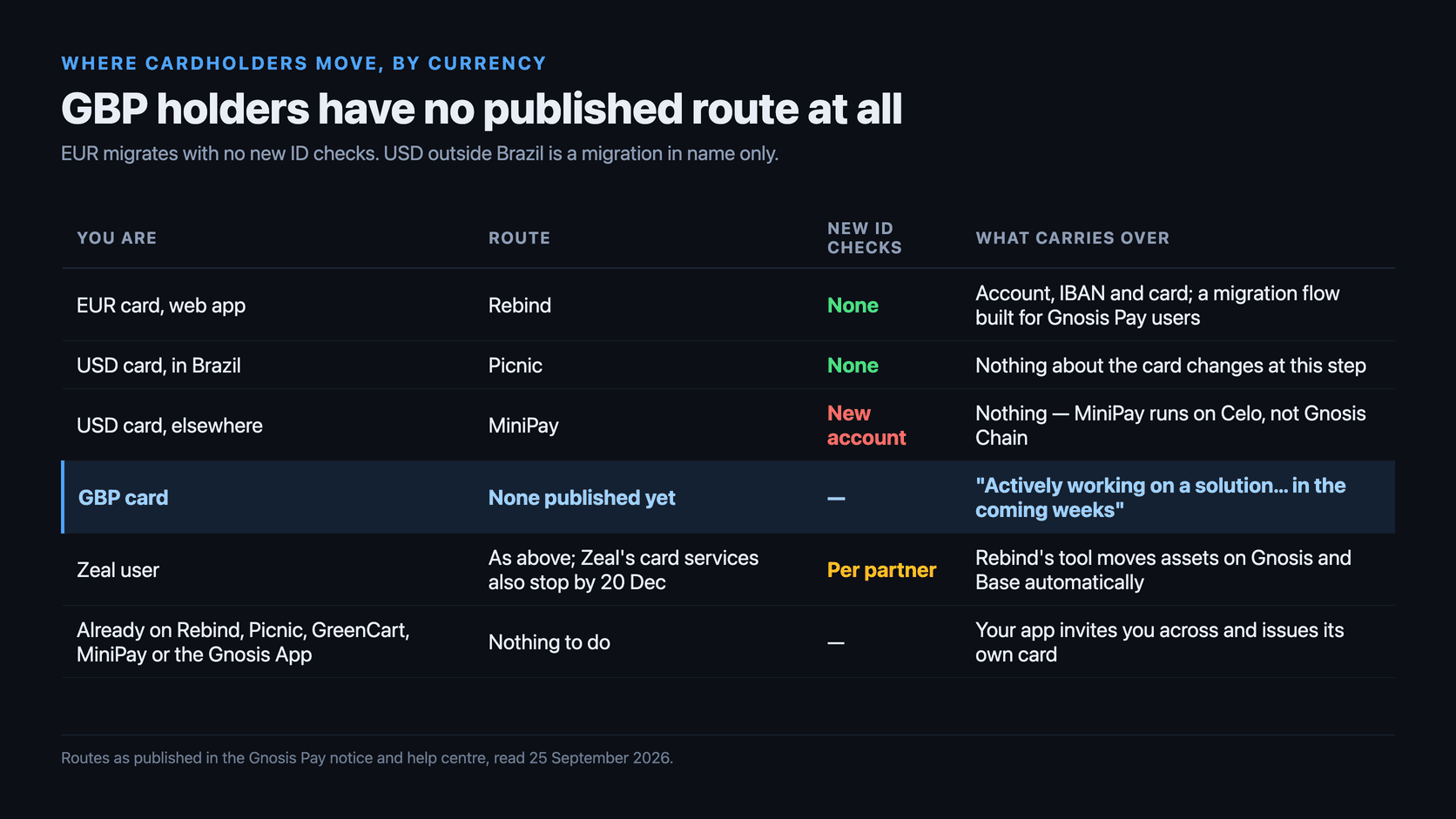Screen dimensions: 1456x819
Task: Click the 'Rebind' route cell
Action: tap(520, 305)
